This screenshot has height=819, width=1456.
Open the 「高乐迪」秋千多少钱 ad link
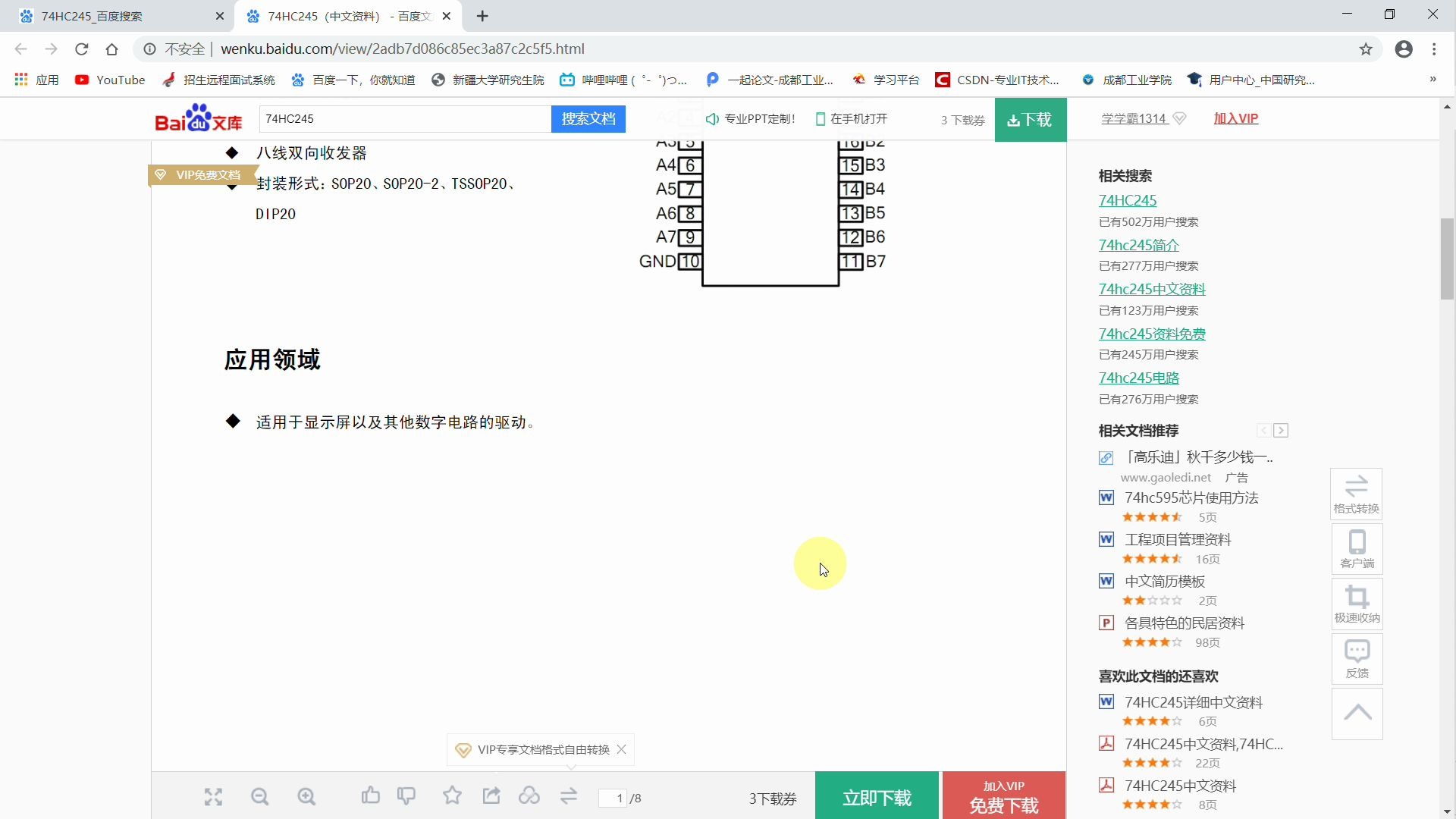pyautogui.click(x=1199, y=457)
